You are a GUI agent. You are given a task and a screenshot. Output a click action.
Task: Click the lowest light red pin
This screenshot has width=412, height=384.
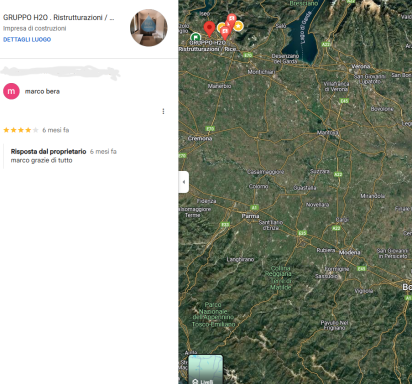click(225, 33)
